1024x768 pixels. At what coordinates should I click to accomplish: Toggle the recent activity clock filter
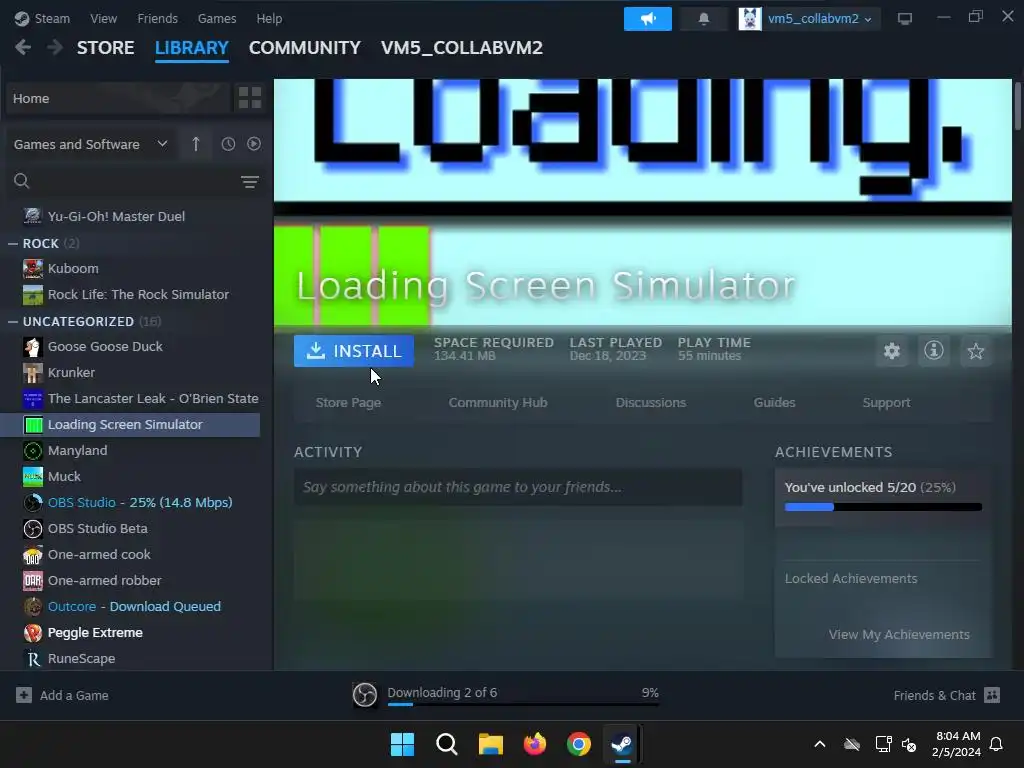coord(228,144)
